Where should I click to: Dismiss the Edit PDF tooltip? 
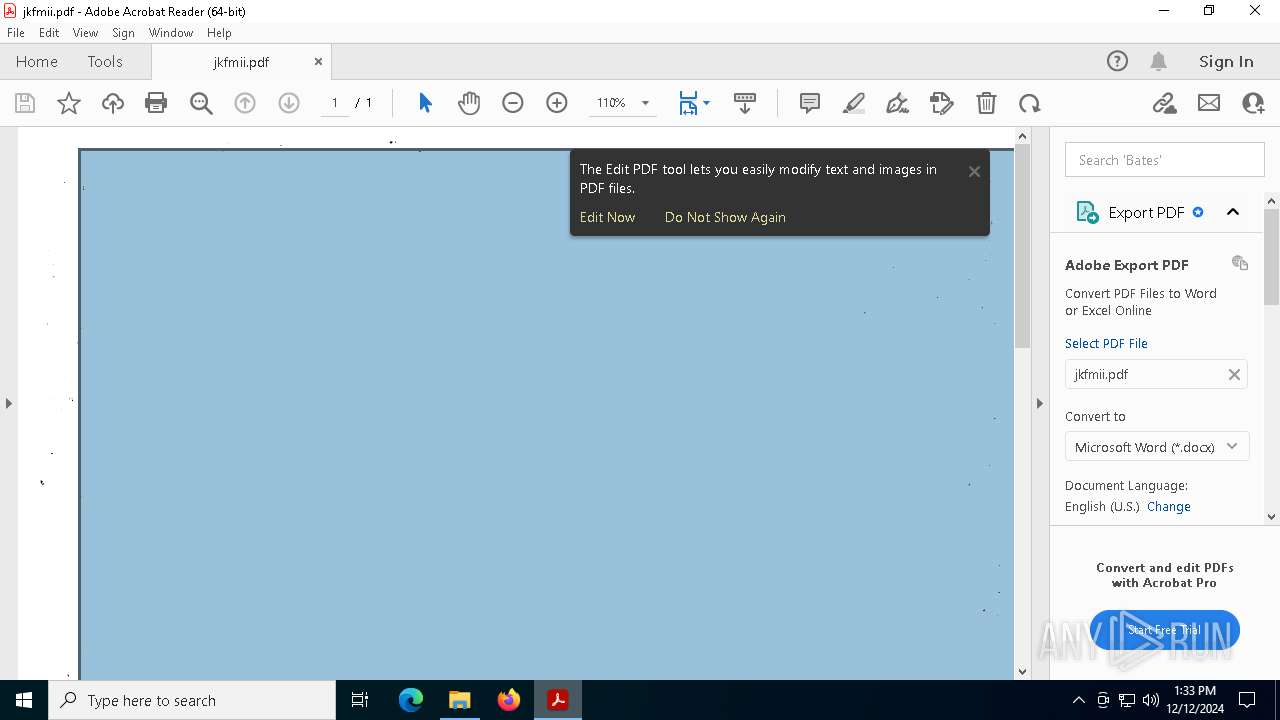(974, 172)
